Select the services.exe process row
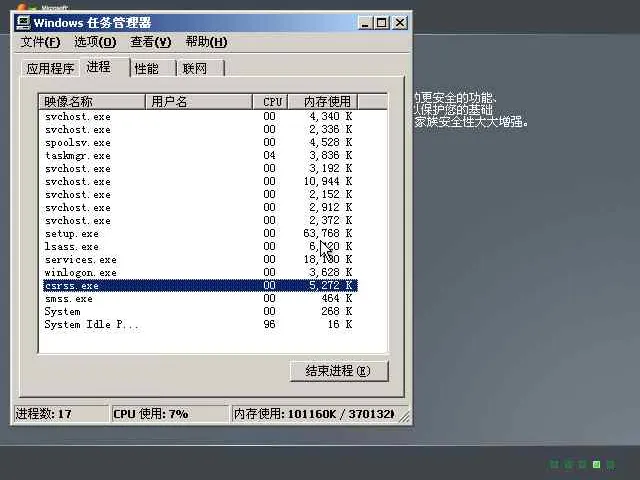This screenshot has width=640, height=480. pos(200,260)
